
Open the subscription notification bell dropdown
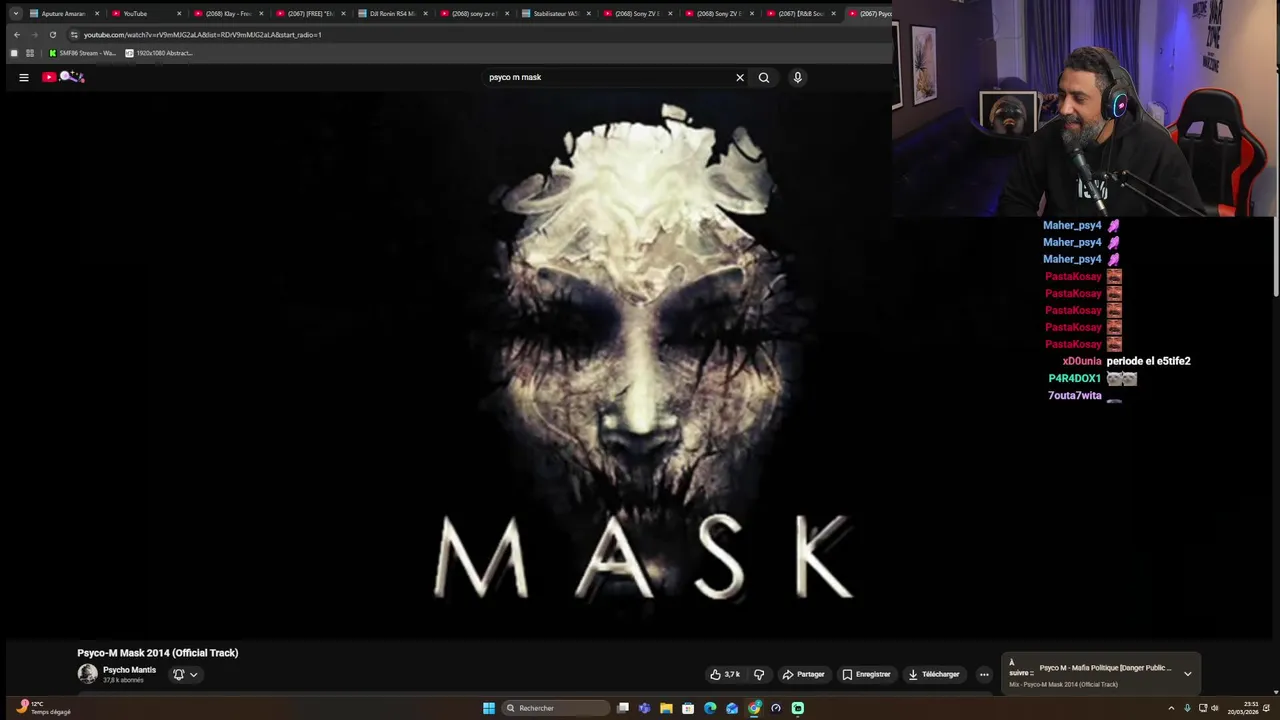click(185, 674)
